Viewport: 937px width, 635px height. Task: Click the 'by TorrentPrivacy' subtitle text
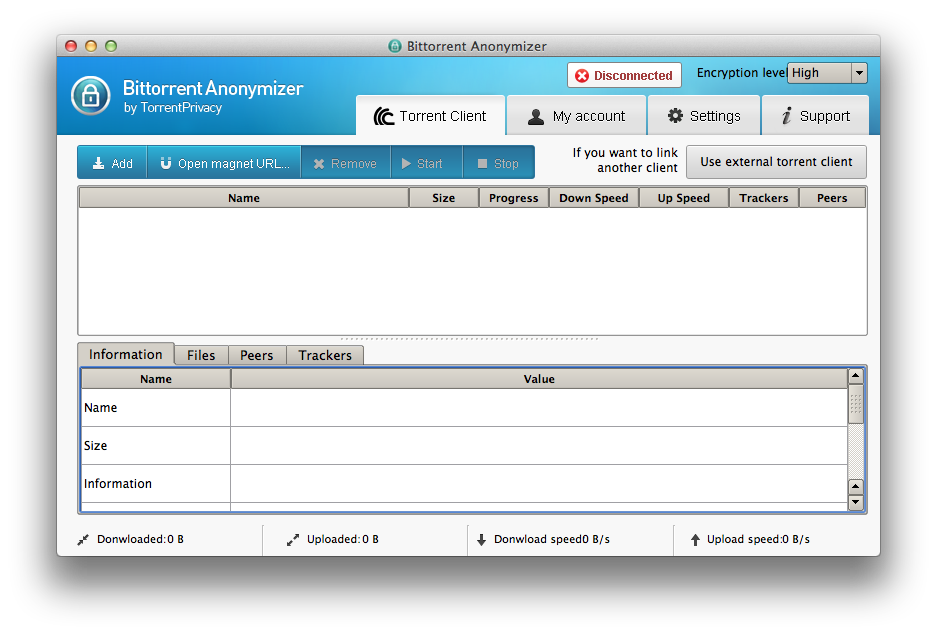(x=173, y=108)
